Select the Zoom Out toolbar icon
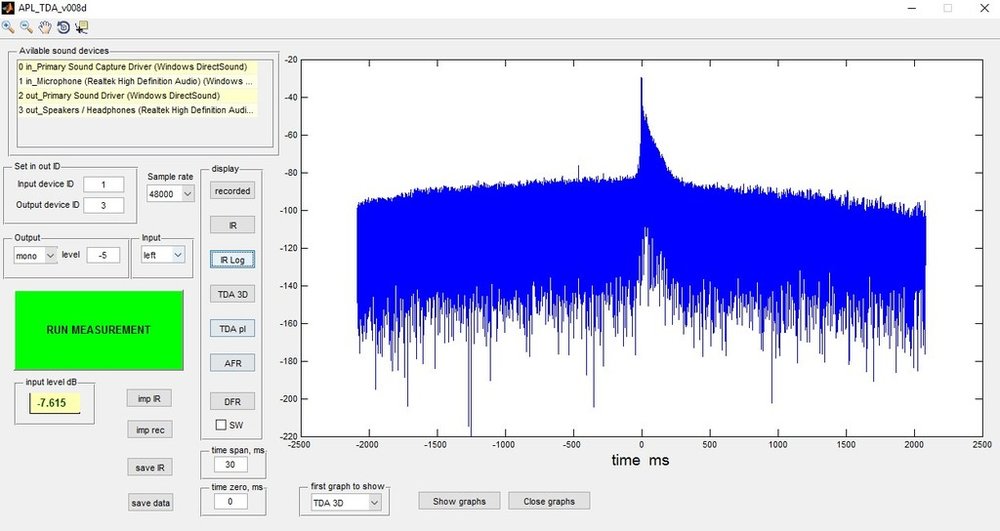 tap(26, 27)
